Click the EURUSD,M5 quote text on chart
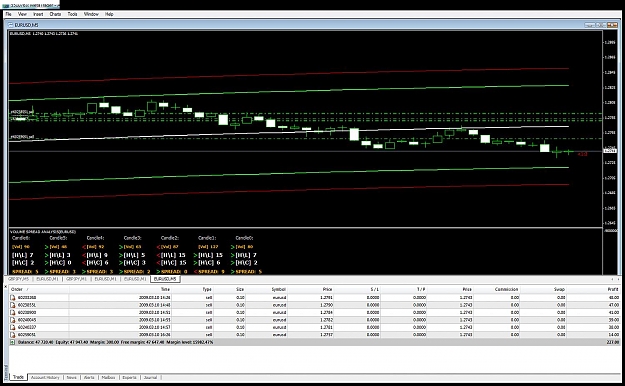The width and height of the screenshot is (625, 386). coord(44,33)
